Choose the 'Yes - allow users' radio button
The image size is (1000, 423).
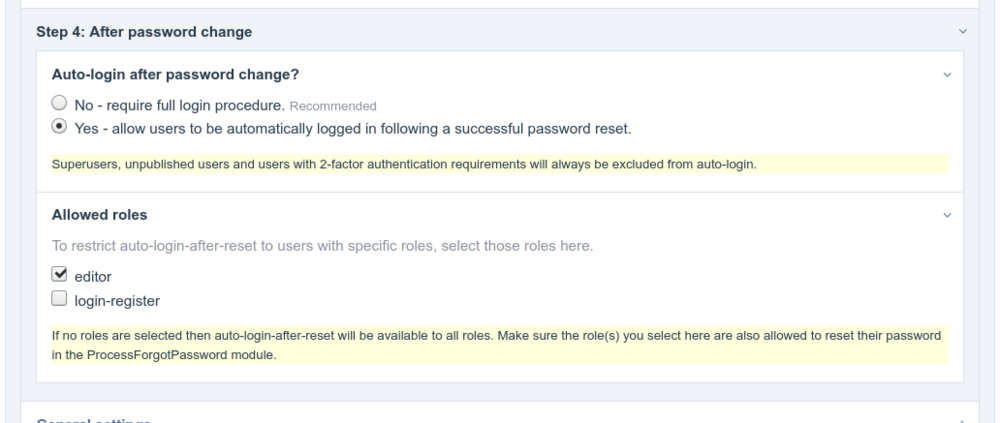click(x=60, y=127)
